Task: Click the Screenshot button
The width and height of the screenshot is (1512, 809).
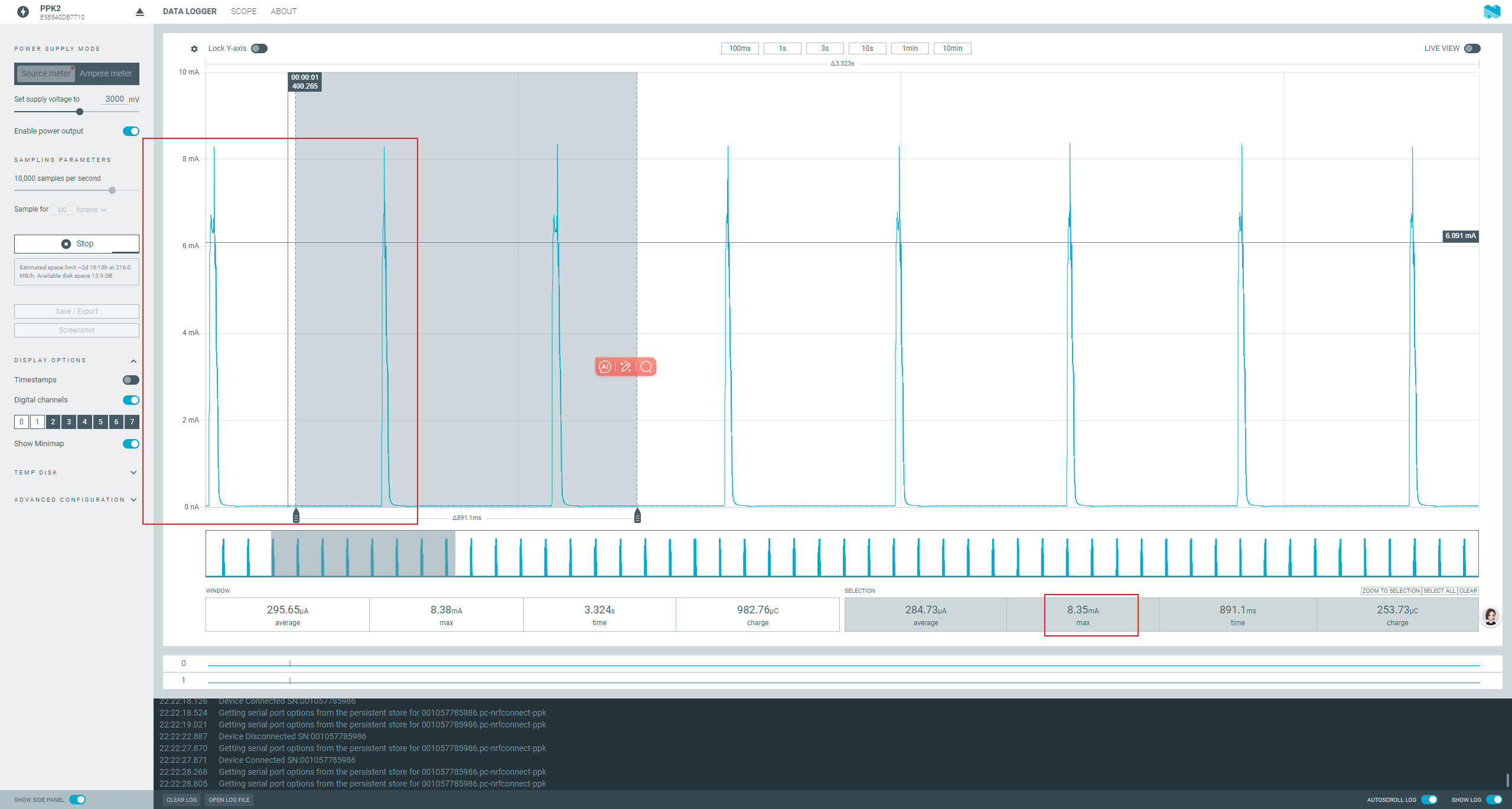Action: pos(77,330)
